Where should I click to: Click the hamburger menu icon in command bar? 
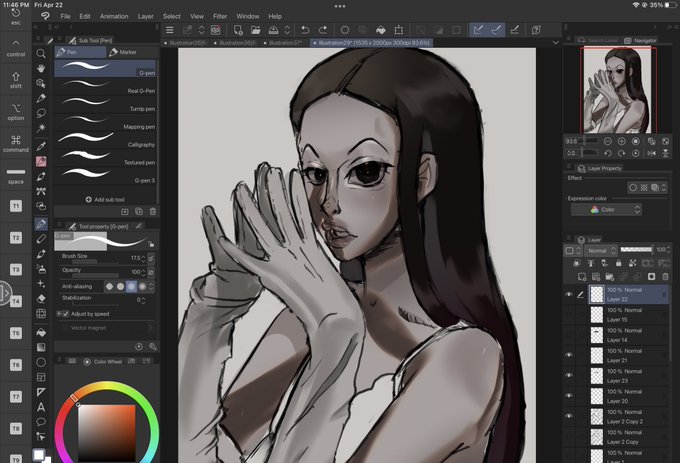[170, 30]
